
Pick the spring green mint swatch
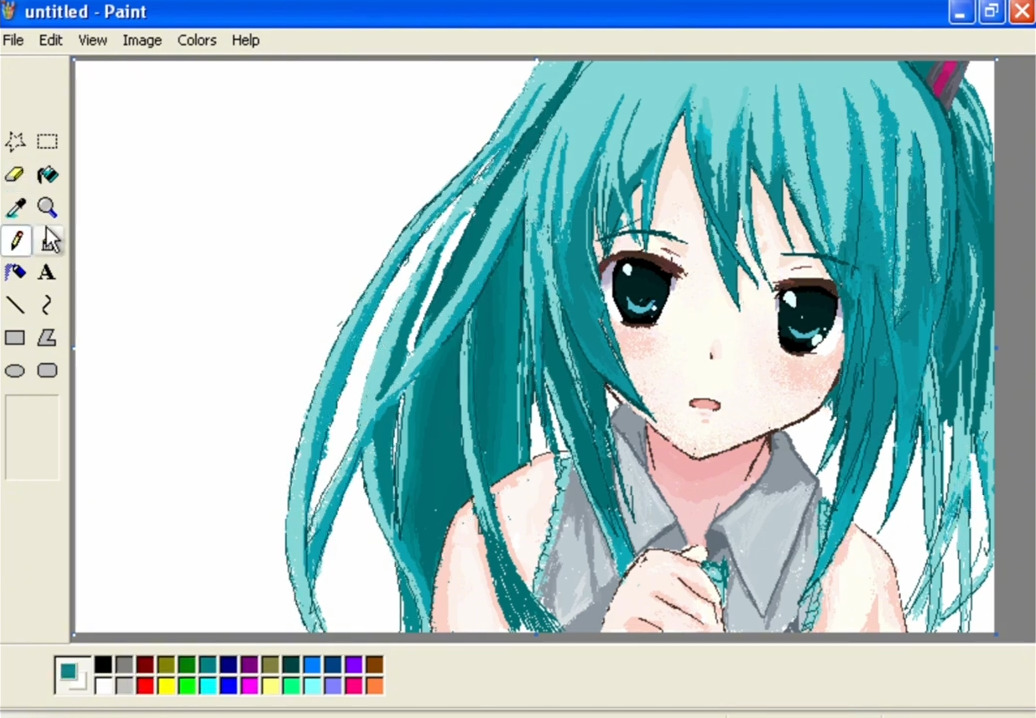[x=291, y=686]
